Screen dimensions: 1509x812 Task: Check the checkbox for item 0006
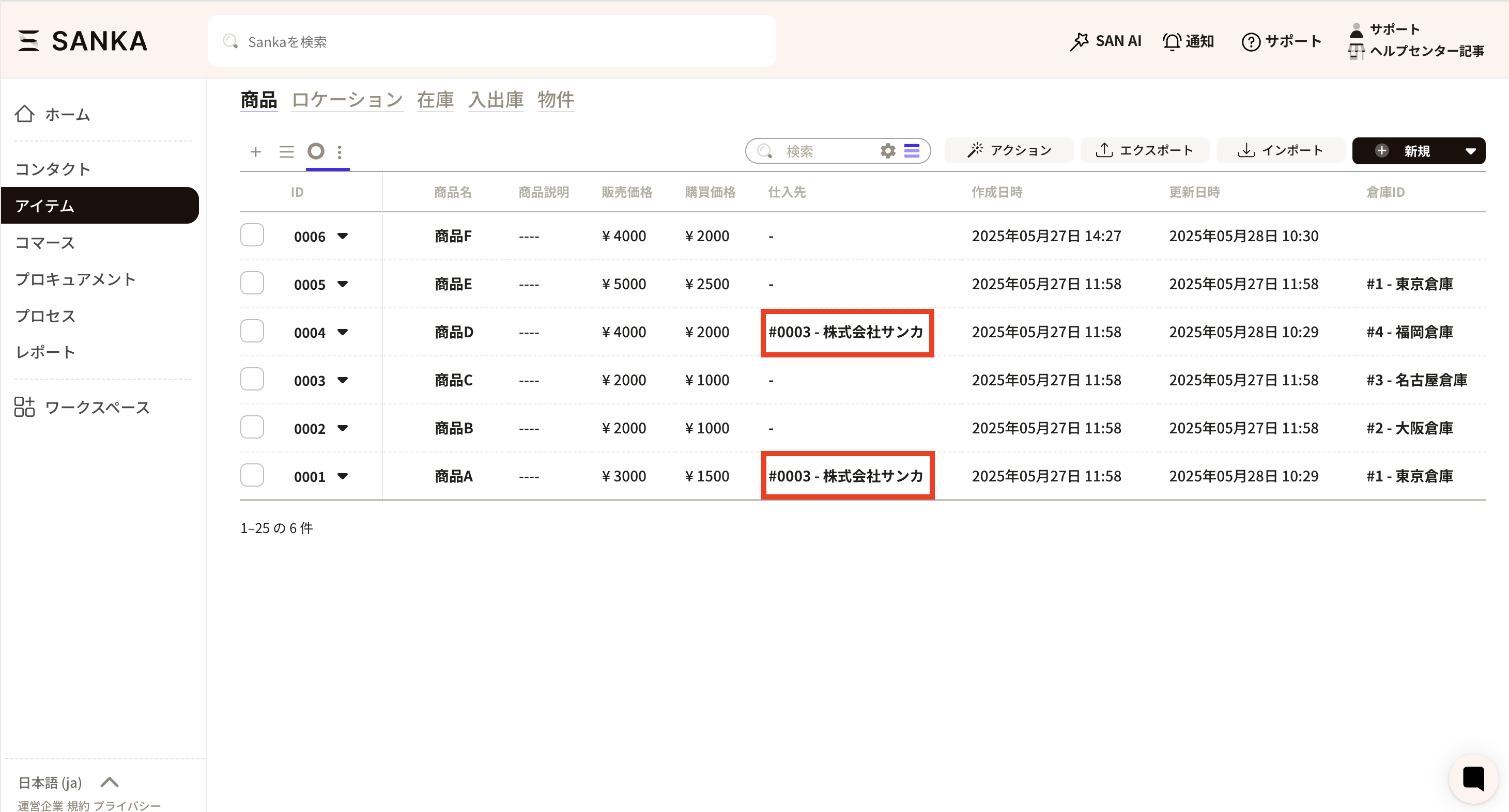[252, 236]
